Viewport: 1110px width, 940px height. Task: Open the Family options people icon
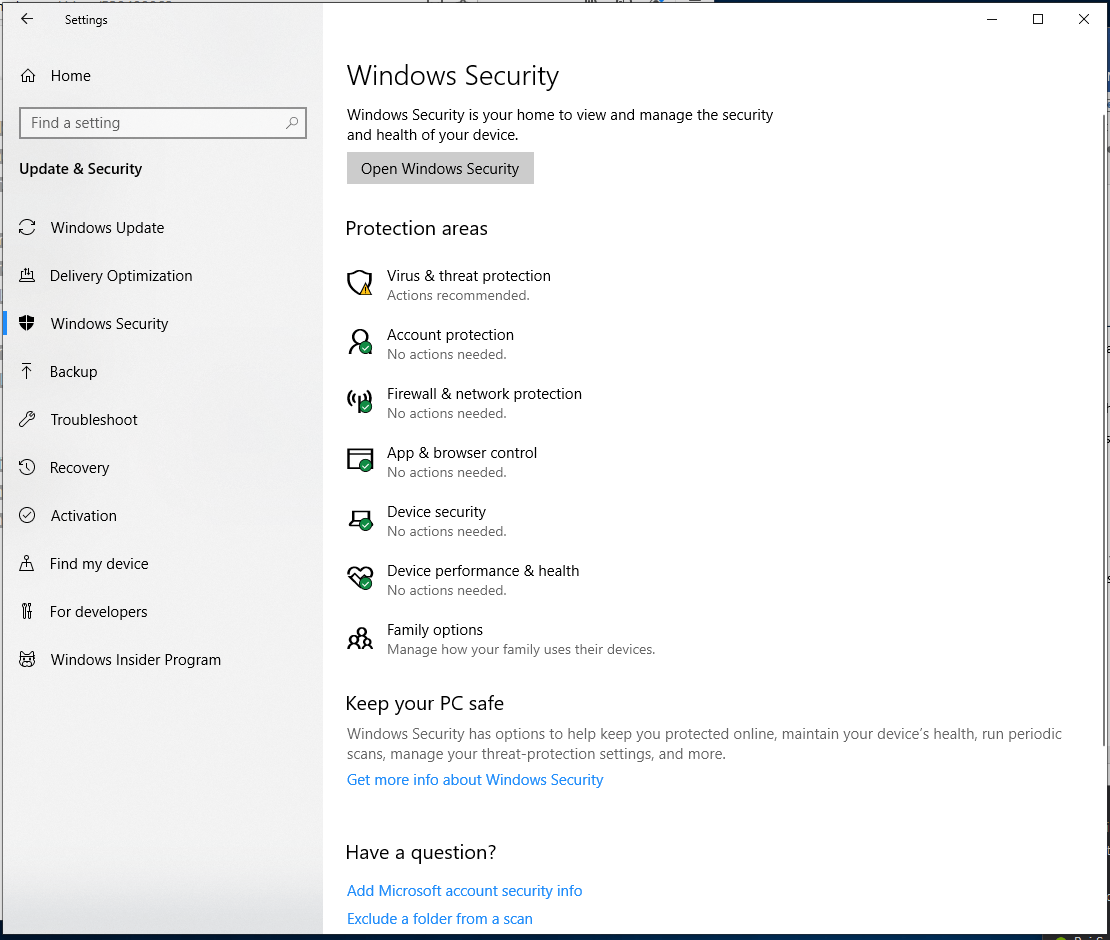coord(360,638)
